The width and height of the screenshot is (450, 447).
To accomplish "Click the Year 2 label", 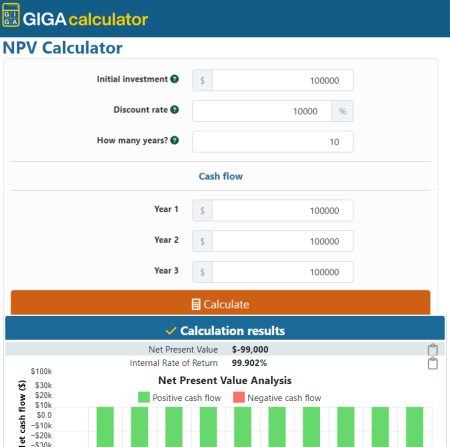I will click(x=166, y=240).
